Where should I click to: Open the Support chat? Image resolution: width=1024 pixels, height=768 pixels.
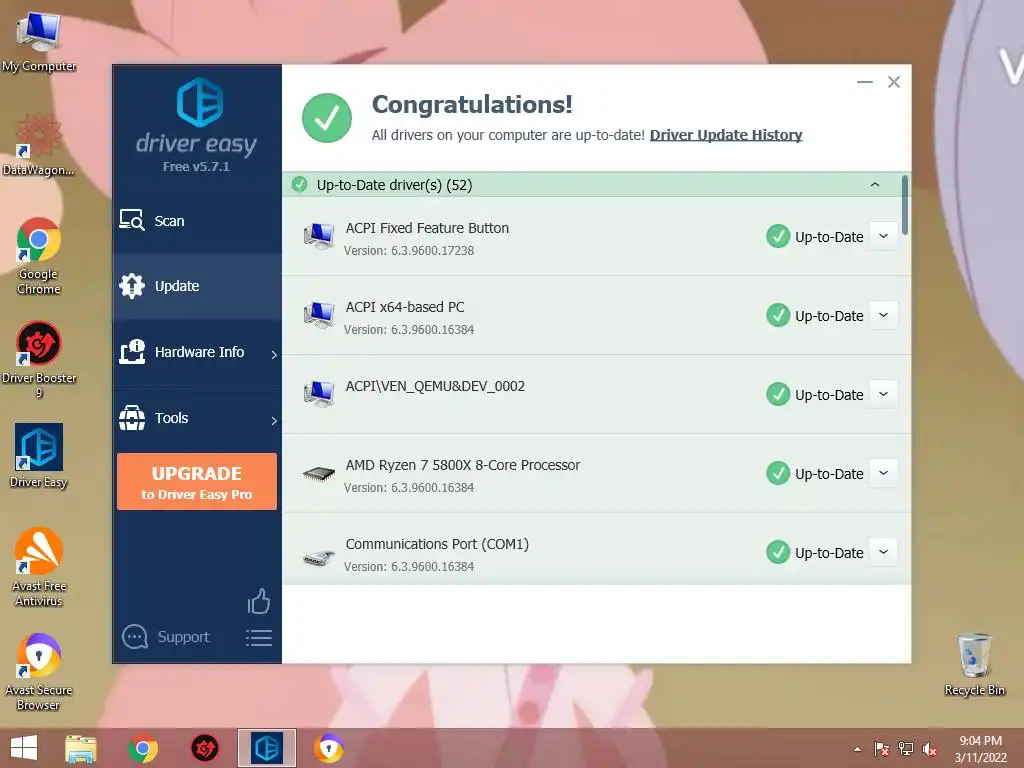(x=166, y=637)
